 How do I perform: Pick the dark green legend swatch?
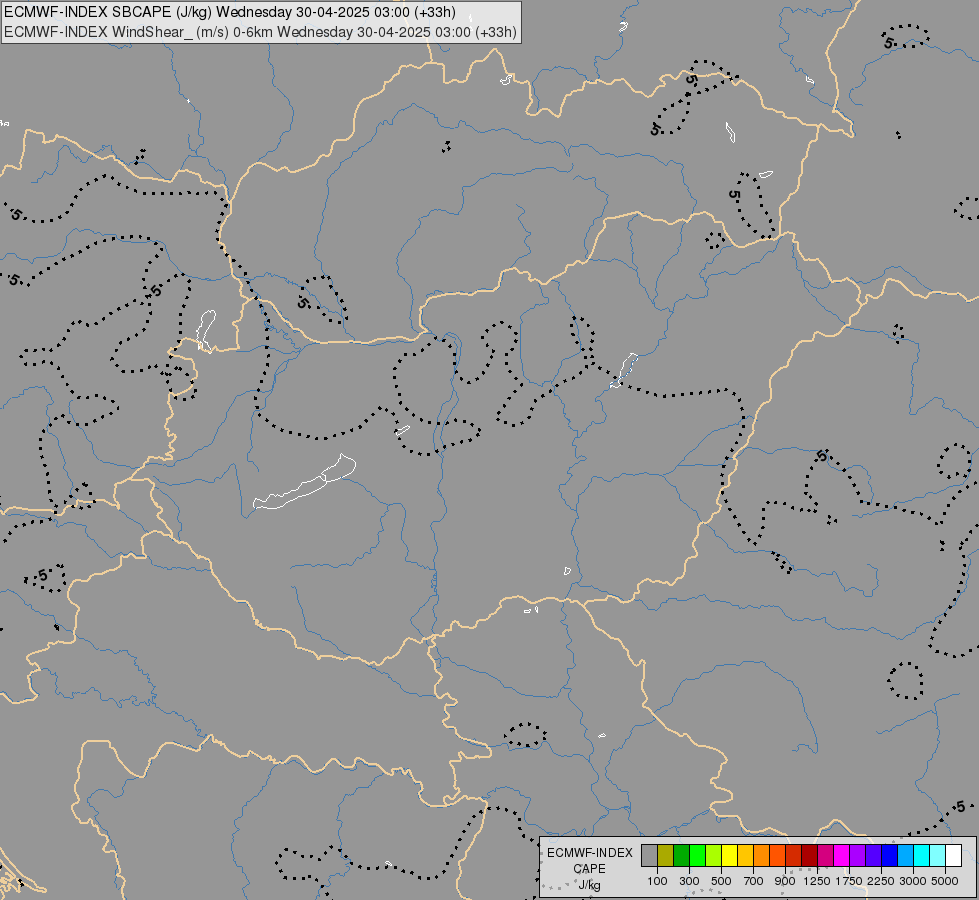(x=681, y=855)
